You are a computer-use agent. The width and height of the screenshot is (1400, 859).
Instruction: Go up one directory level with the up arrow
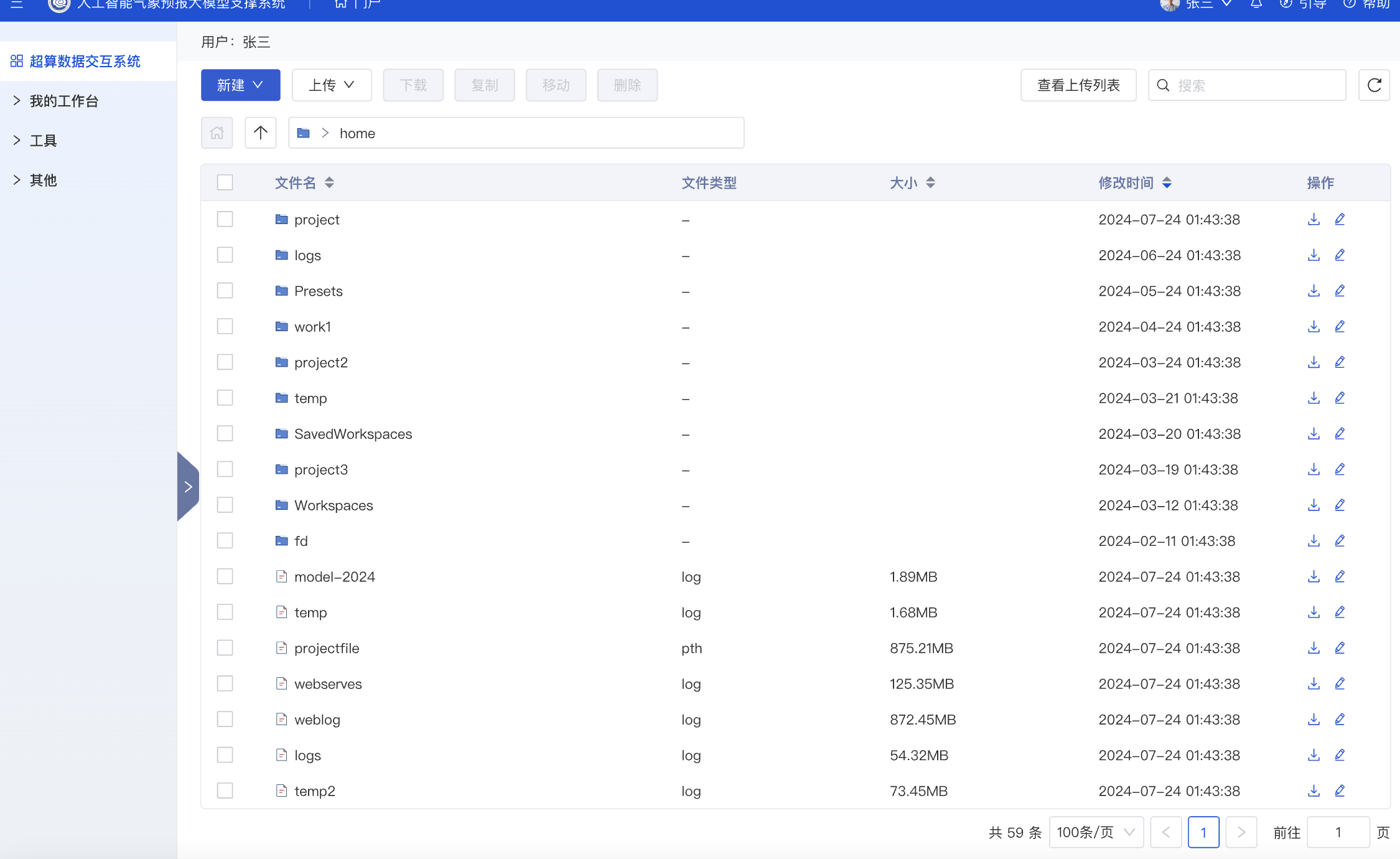click(260, 133)
